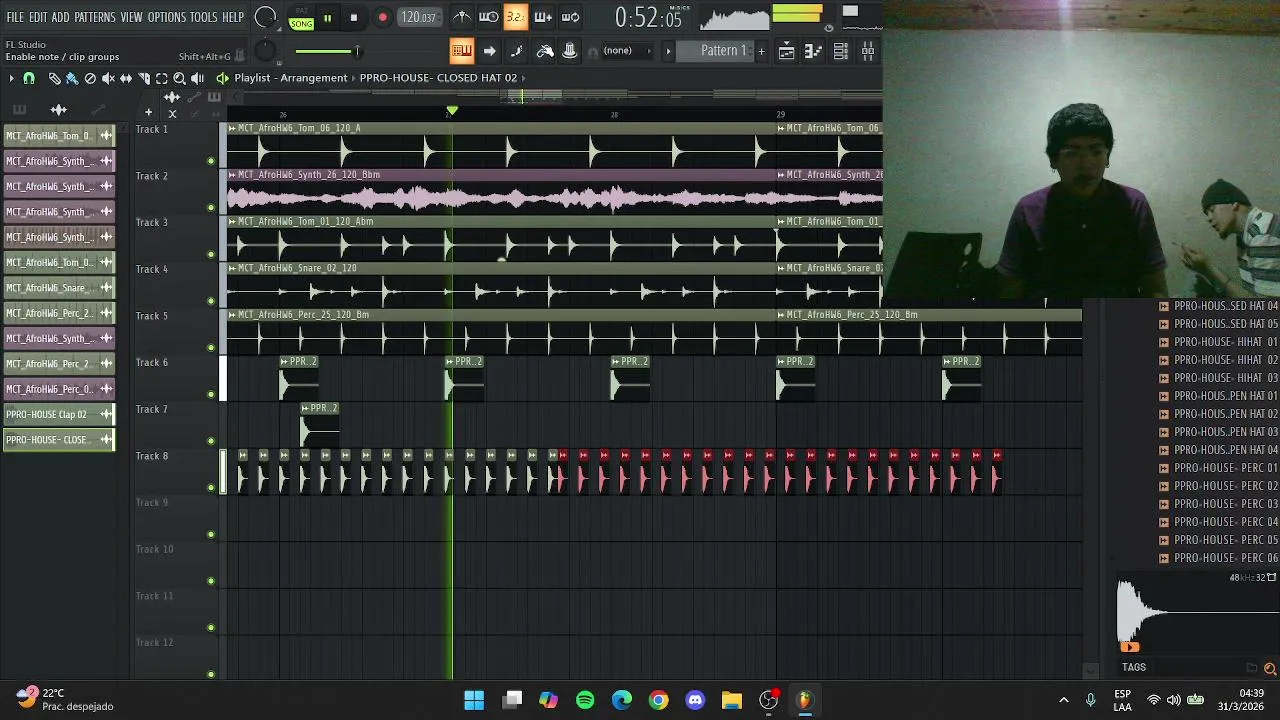
Task: Stop playback with the stop button
Action: point(353,18)
